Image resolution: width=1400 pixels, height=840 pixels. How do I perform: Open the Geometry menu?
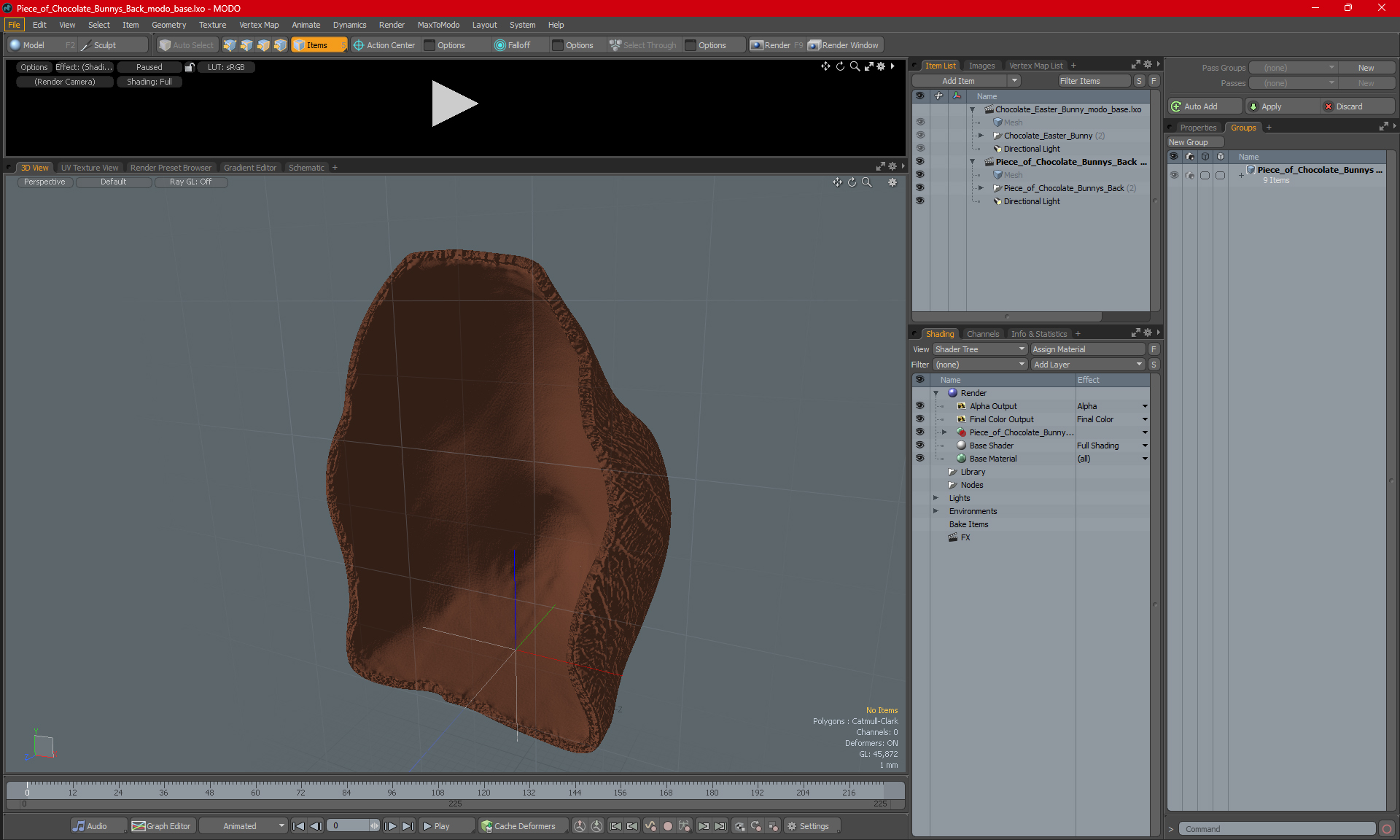168,25
